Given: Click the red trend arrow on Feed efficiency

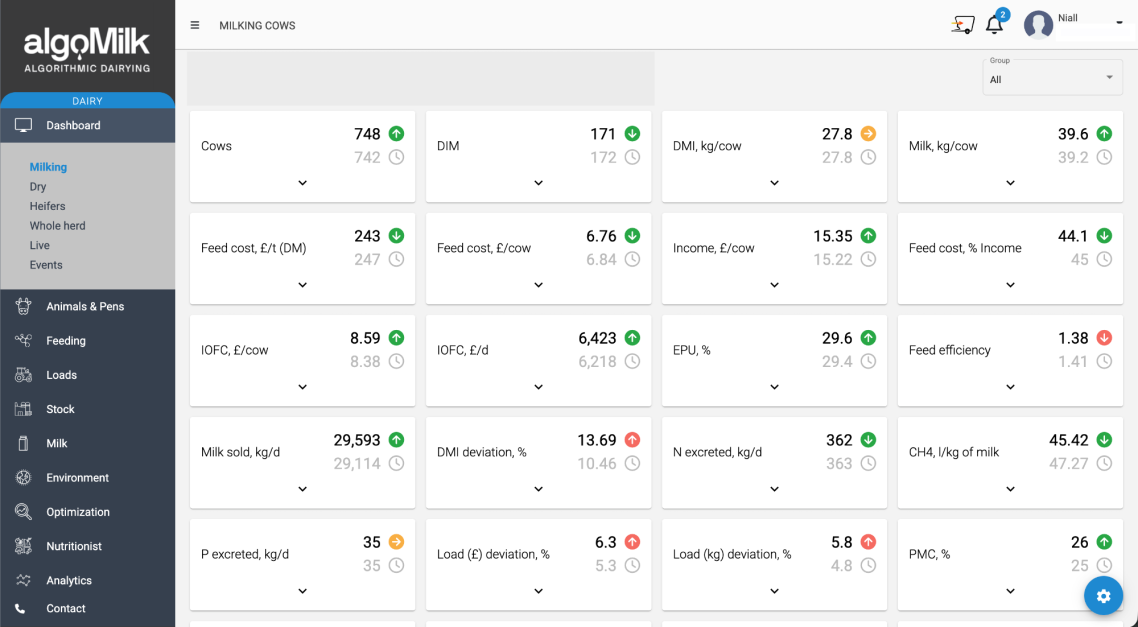Looking at the screenshot, I should coord(1104,338).
